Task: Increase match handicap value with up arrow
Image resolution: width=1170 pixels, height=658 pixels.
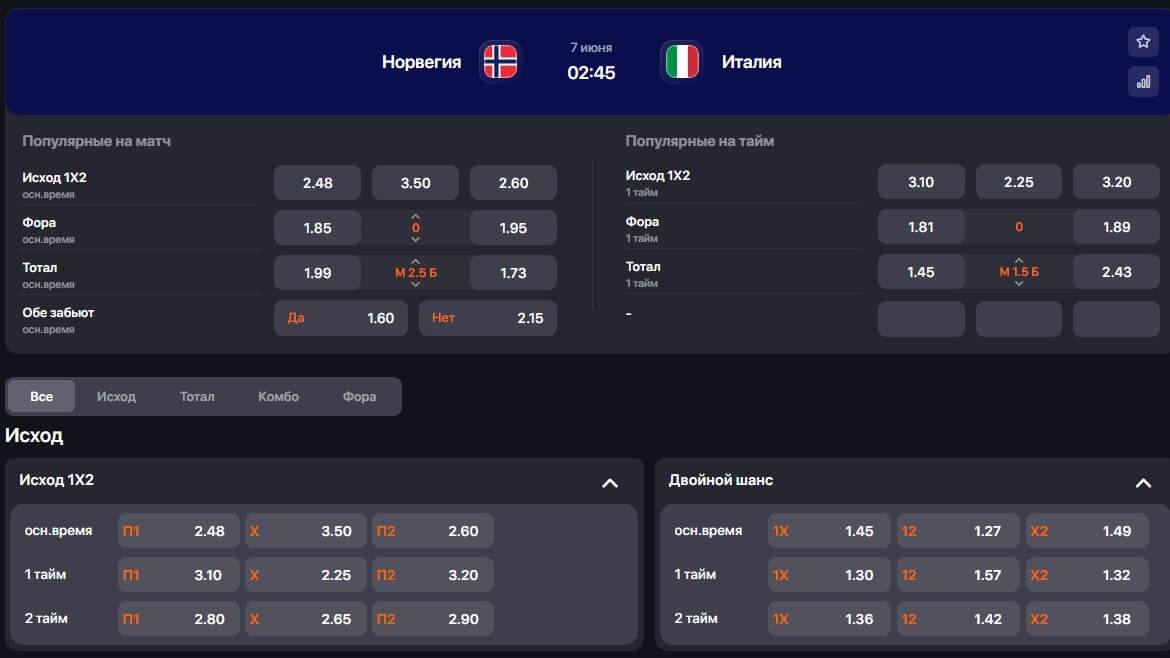Action: [416, 216]
